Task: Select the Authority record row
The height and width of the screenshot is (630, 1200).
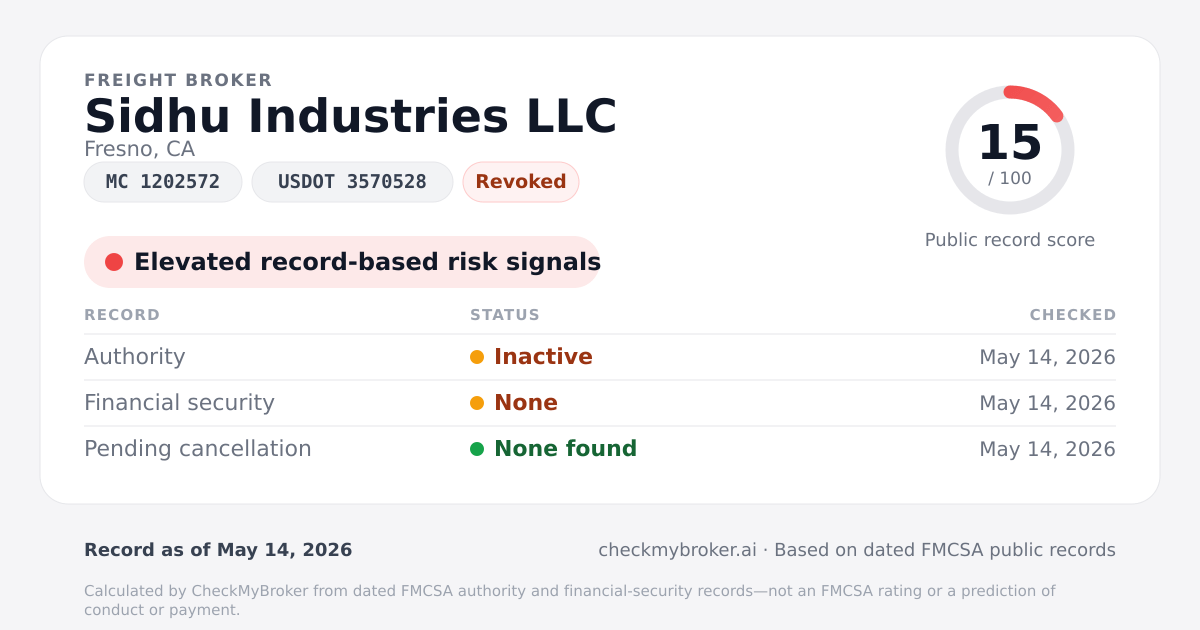Action: click(x=600, y=357)
